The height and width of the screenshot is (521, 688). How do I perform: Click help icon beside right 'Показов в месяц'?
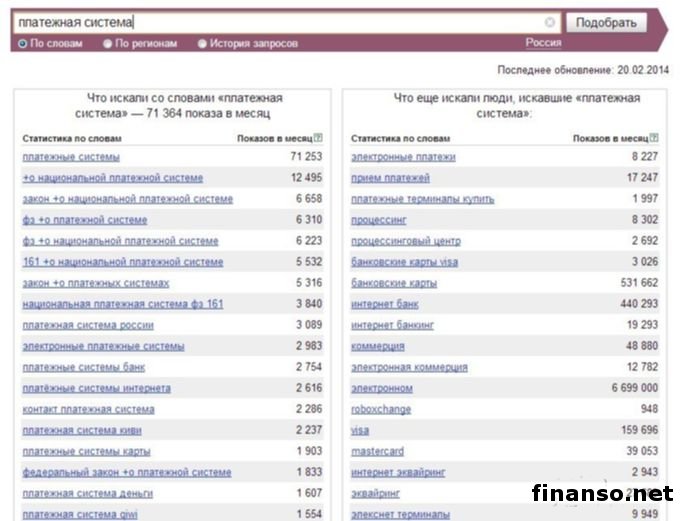point(654,138)
